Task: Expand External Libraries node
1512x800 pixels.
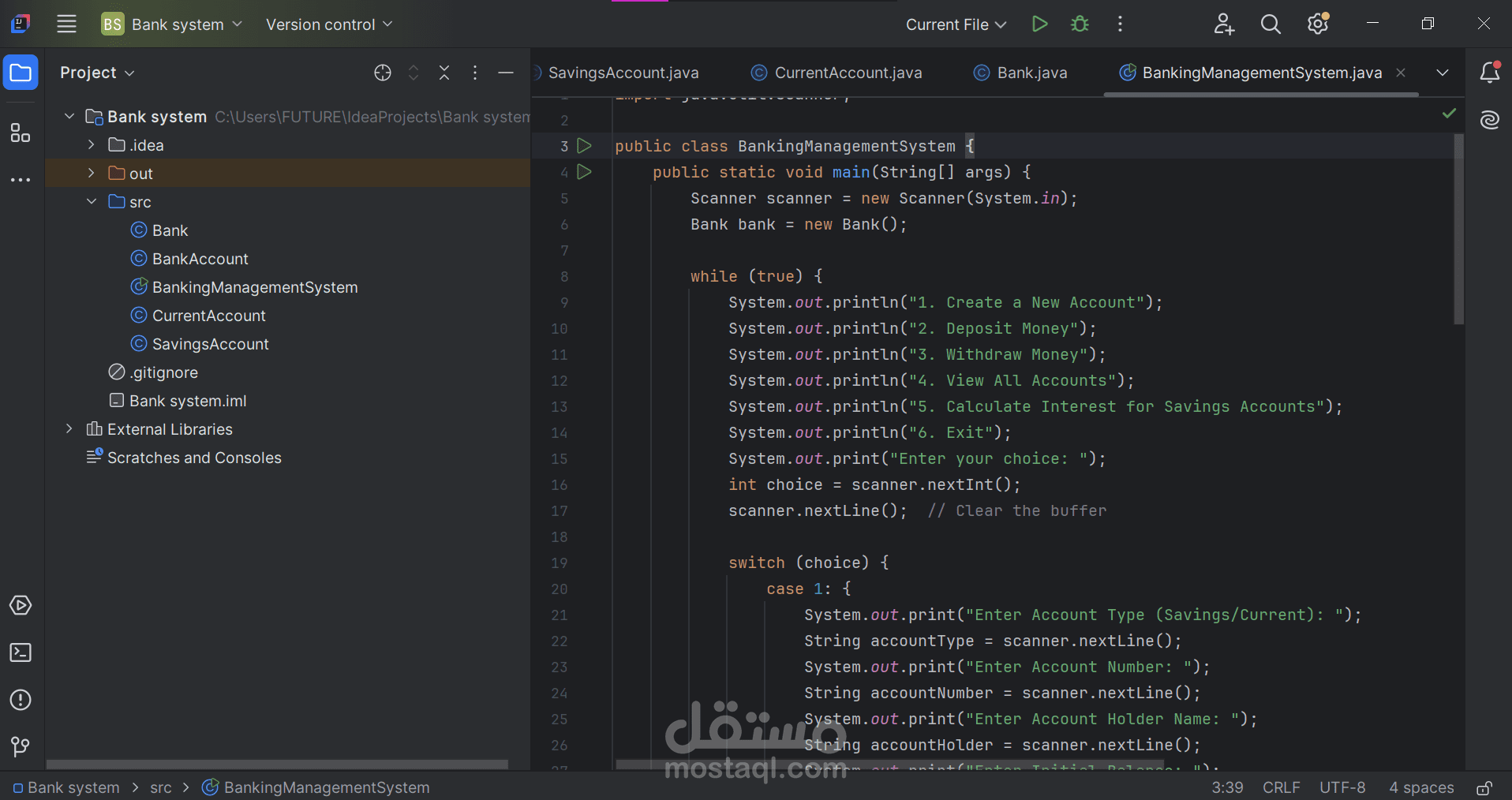Action: pos(69,429)
